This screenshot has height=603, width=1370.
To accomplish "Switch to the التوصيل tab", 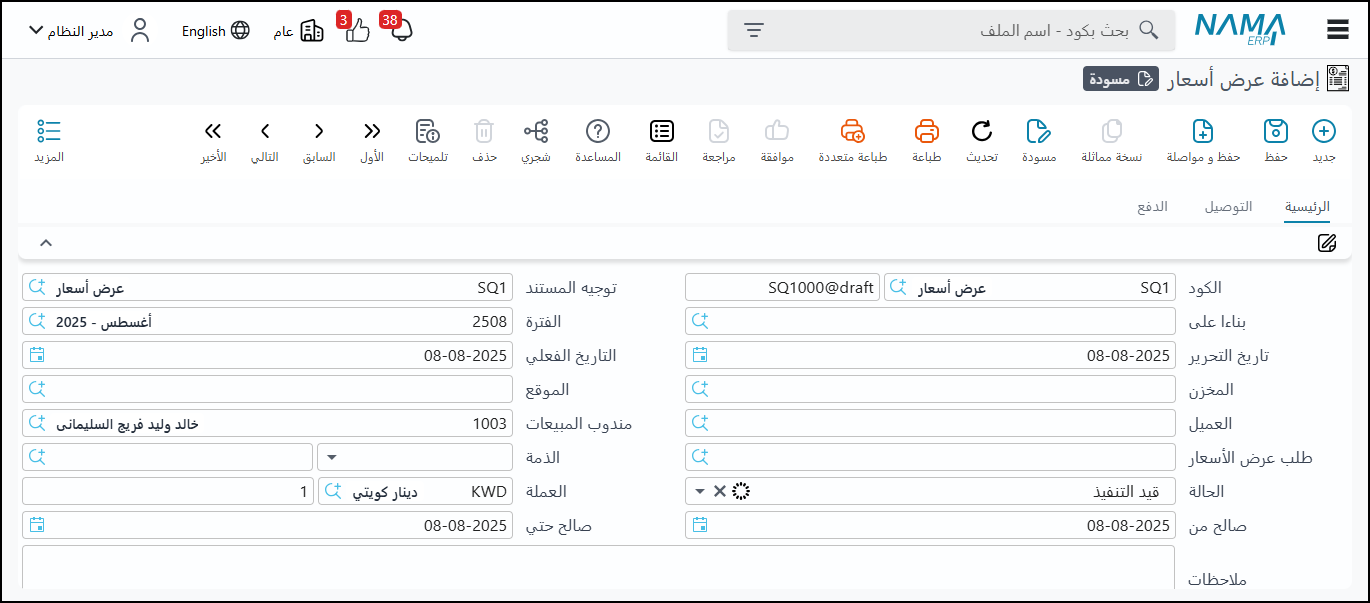I will [1228, 207].
